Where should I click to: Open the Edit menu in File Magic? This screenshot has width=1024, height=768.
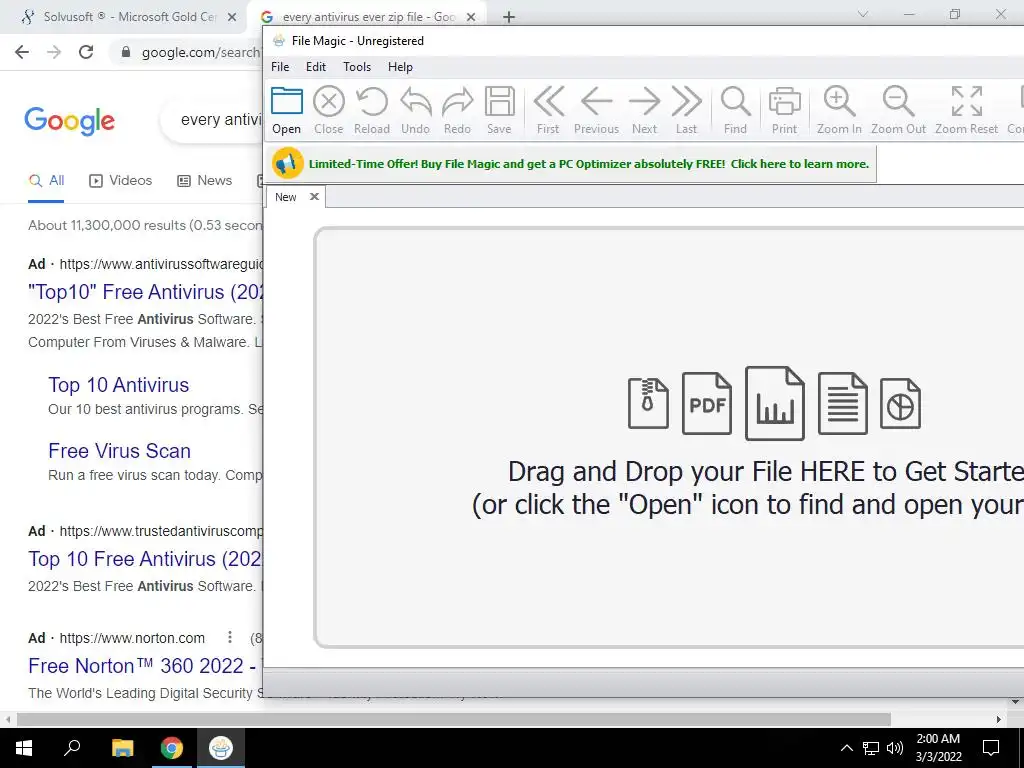pos(316,67)
